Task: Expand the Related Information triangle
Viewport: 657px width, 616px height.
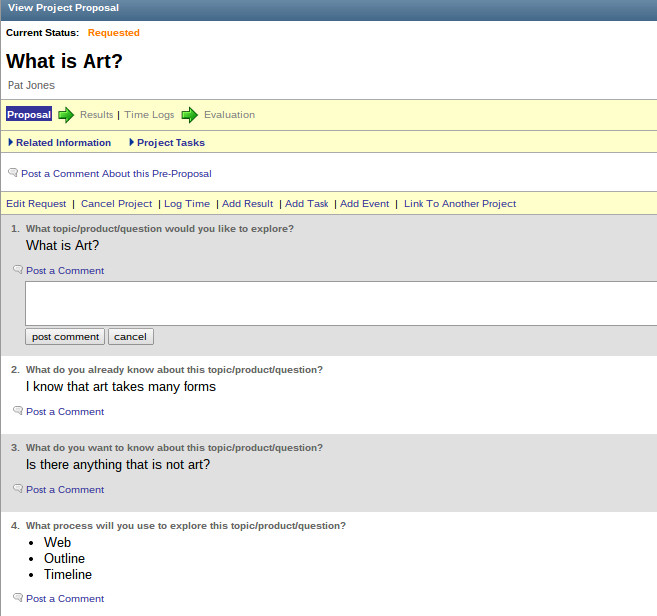Action: click(10, 142)
